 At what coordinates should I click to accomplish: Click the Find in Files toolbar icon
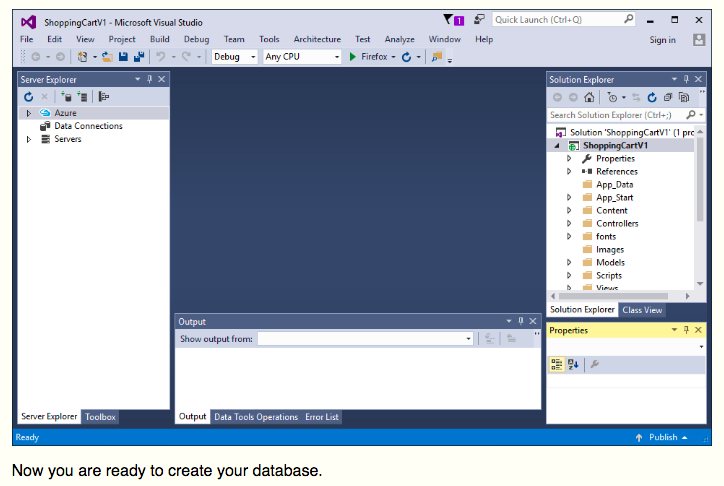pos(437,57)
